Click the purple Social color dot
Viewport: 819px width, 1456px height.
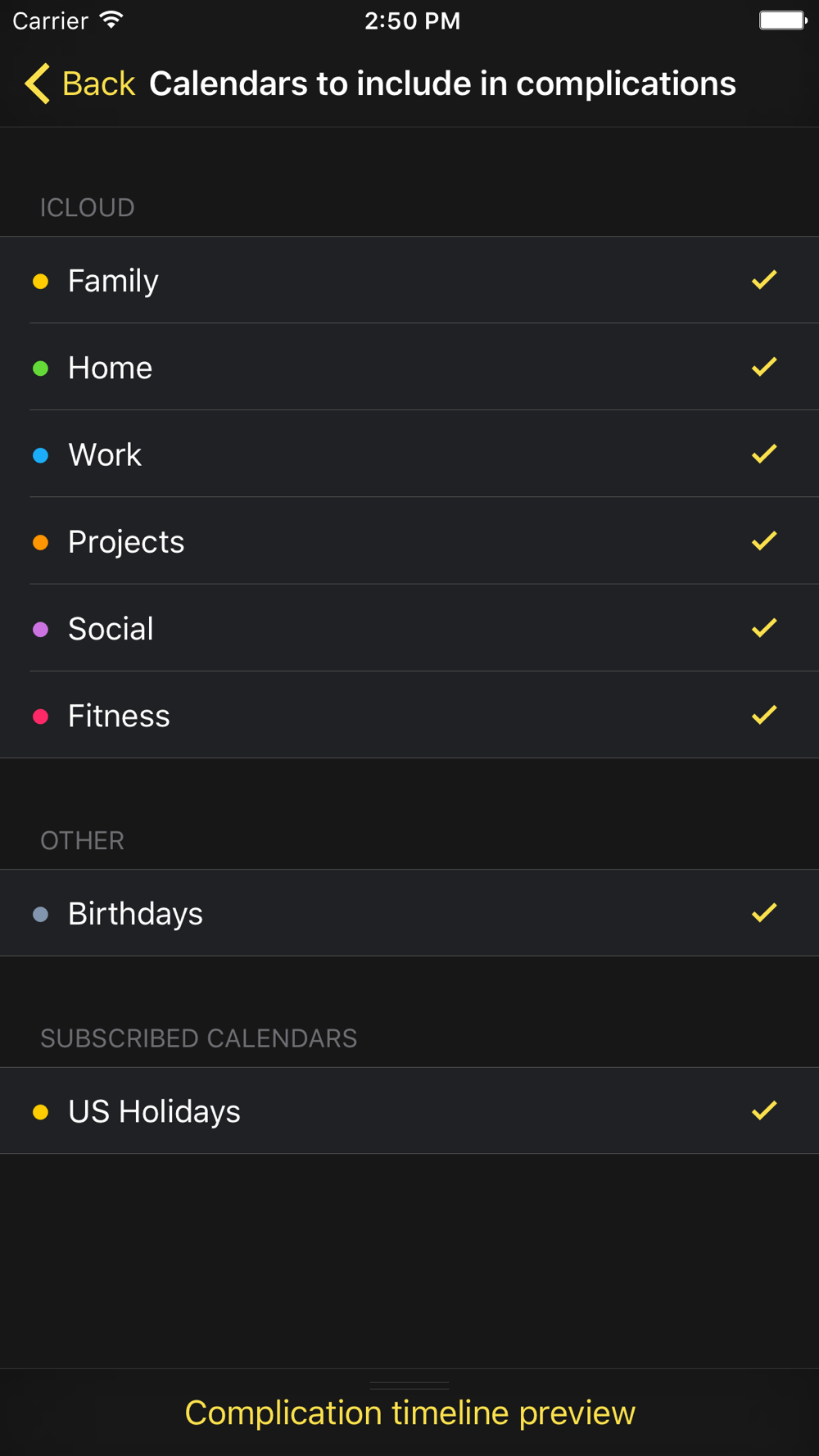[40, 630]
